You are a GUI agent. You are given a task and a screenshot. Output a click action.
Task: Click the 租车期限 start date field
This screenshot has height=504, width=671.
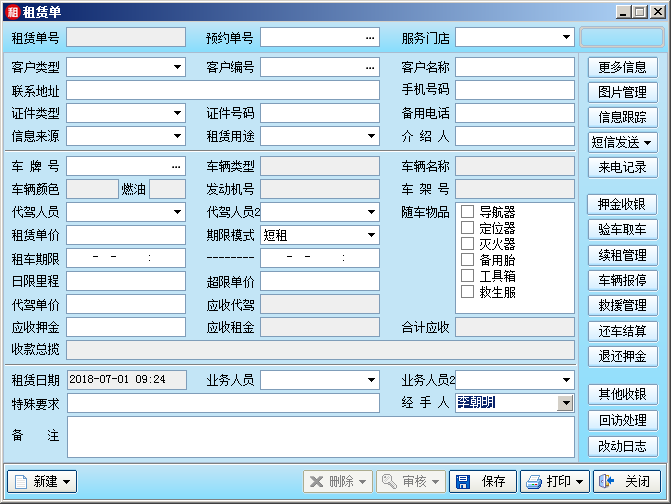(x=126, y=258)
